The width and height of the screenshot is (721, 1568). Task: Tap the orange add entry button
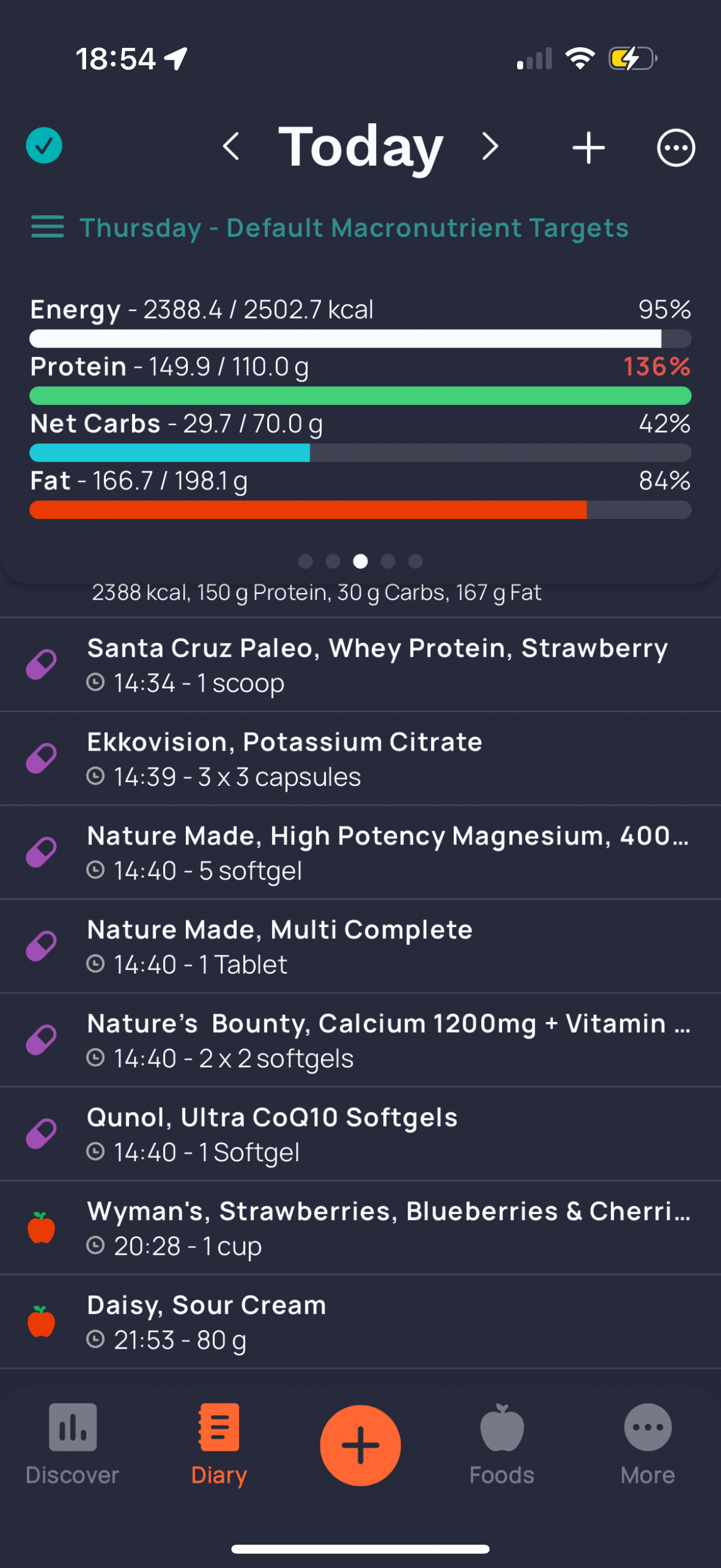(360, 1445)
